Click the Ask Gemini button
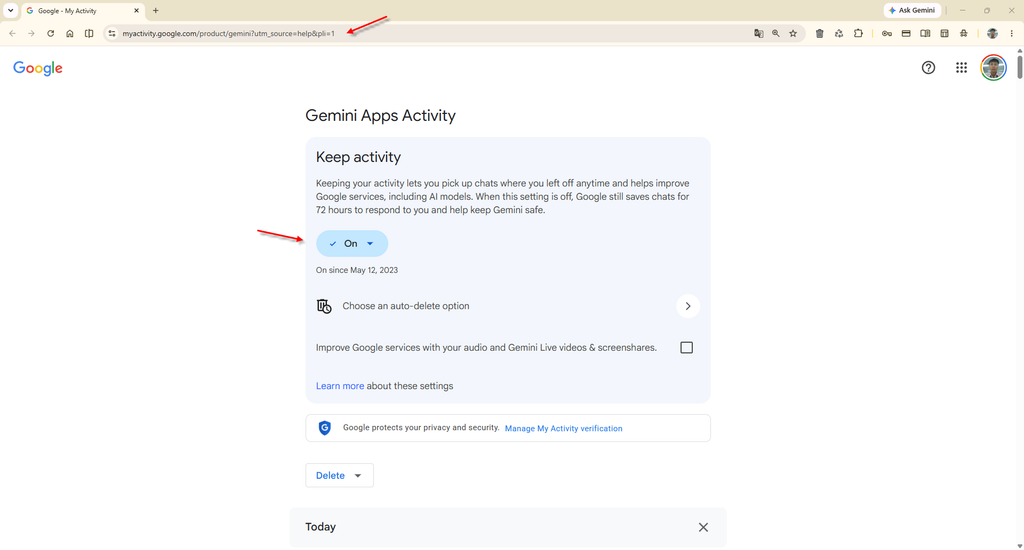Viewport: 1024px width, 550px height. click(x=912, y=10)
